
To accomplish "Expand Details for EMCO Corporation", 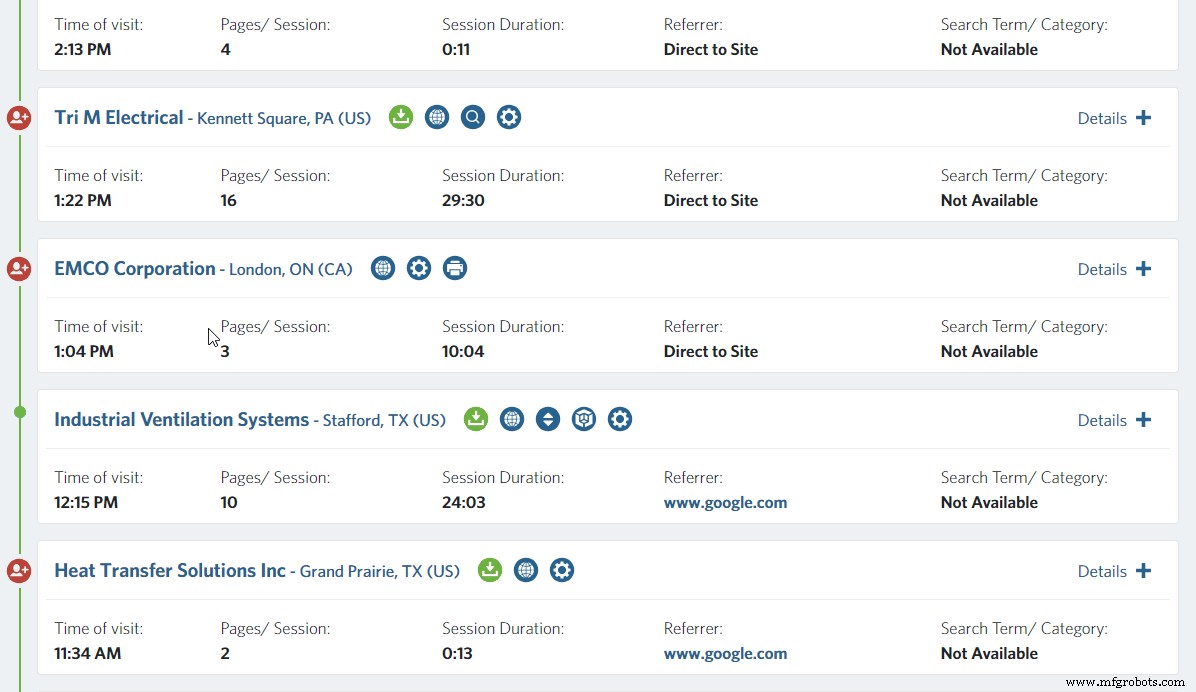I will click(1114, 269).
